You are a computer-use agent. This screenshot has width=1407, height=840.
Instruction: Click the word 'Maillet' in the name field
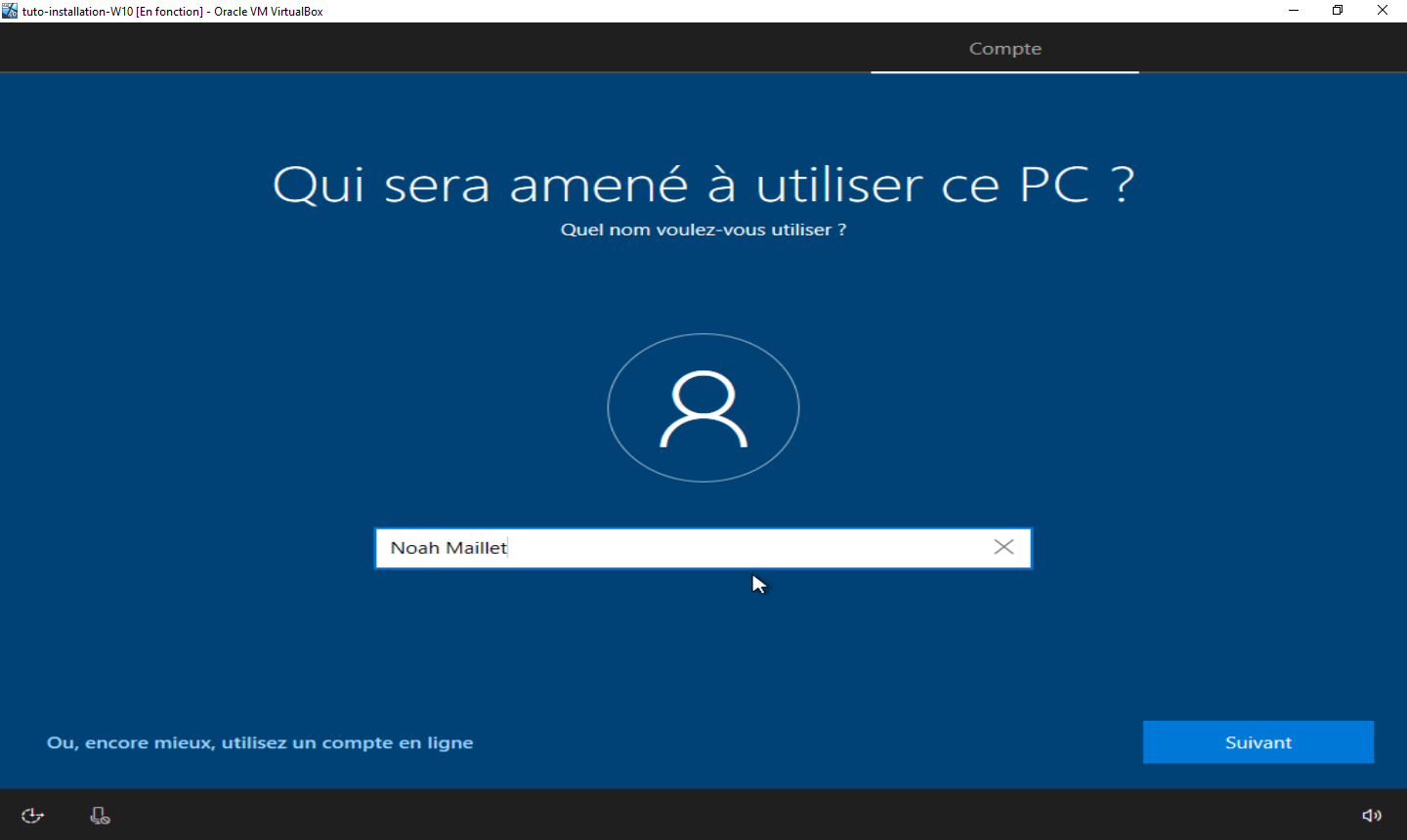tap(477, 548)
